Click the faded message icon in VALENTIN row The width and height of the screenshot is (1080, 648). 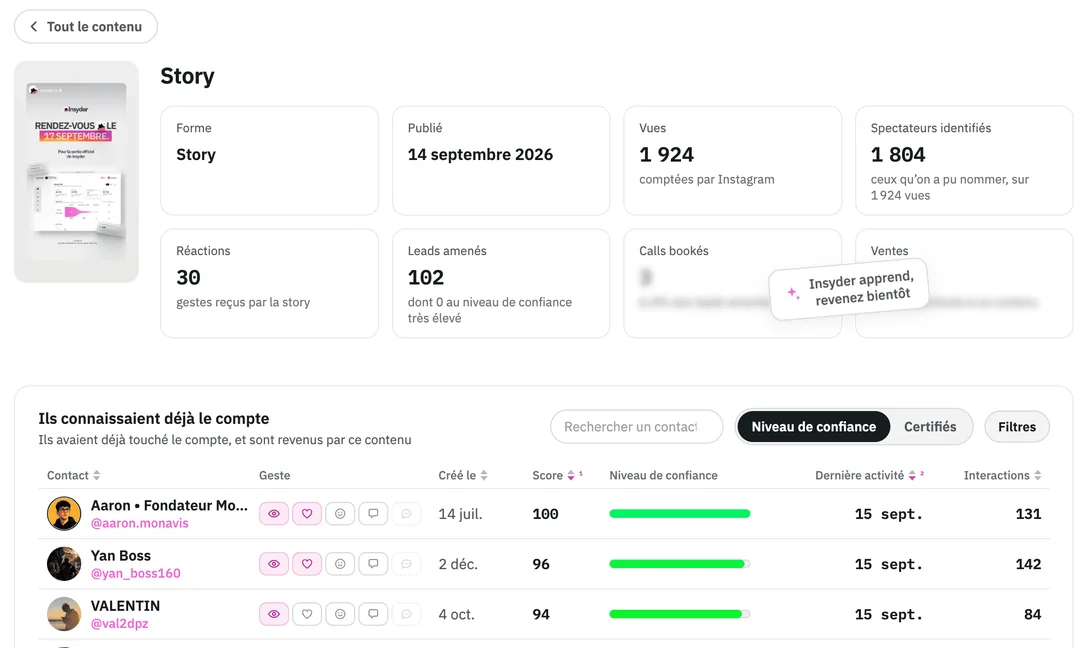(406, 614)
